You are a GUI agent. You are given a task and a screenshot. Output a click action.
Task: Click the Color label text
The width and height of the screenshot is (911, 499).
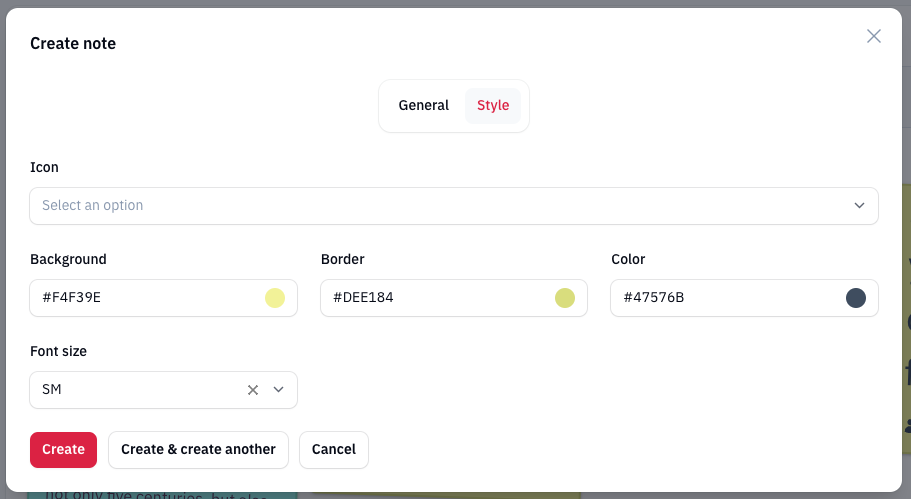click(628, 259)
